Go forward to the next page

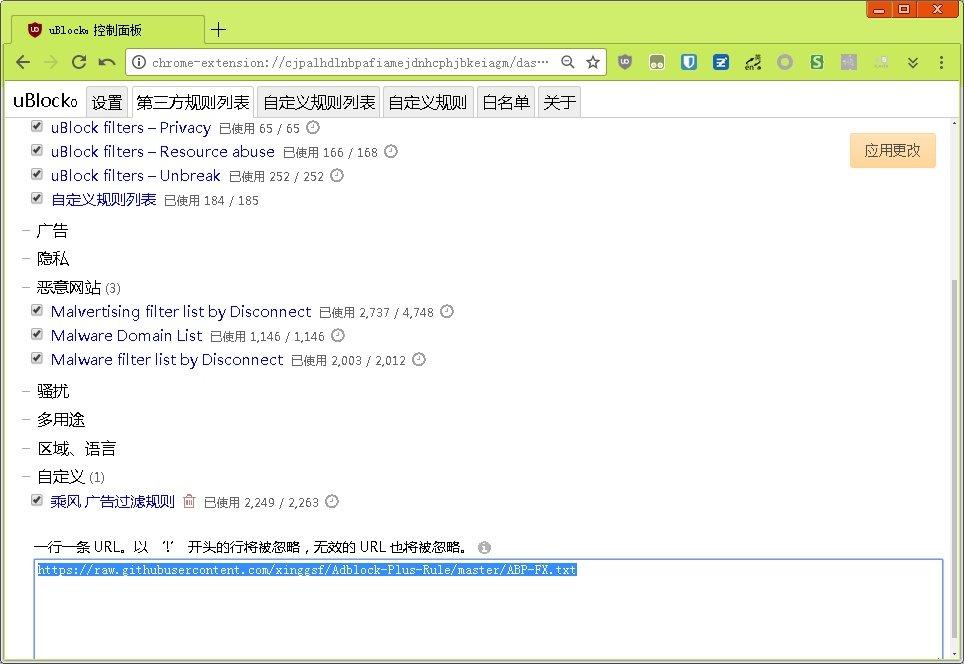click(51, 62)
